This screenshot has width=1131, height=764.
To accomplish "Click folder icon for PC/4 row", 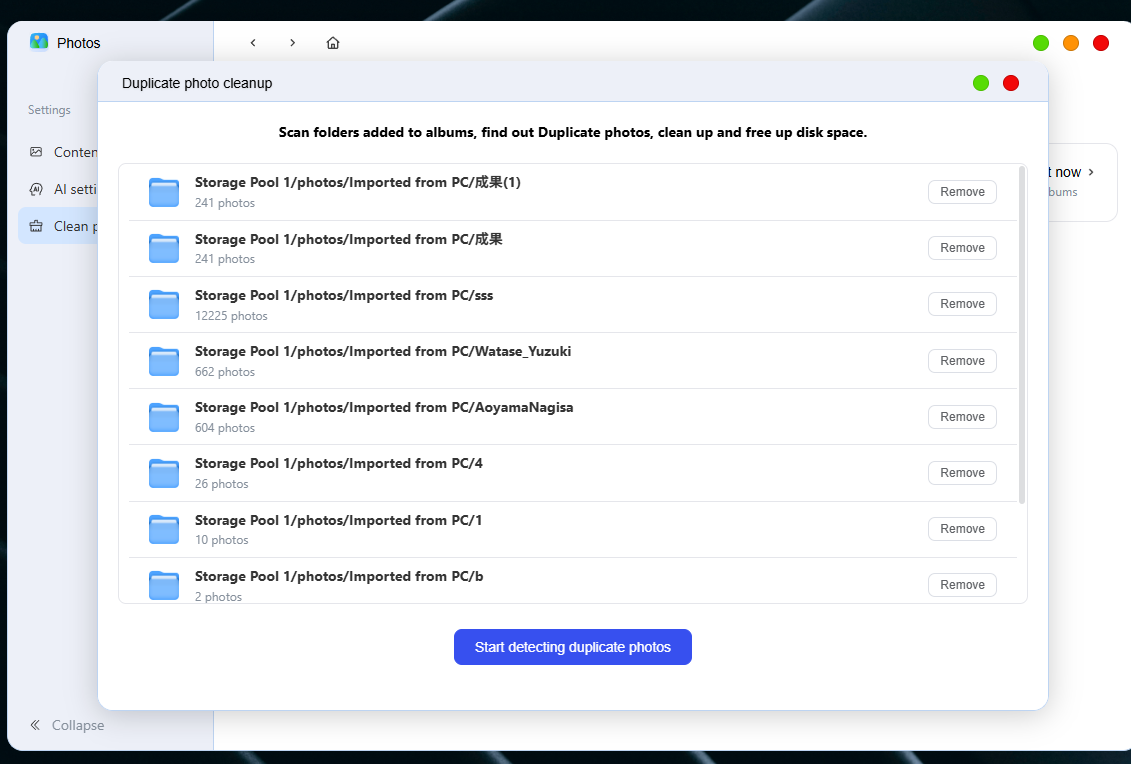I will tap(164, 473).
